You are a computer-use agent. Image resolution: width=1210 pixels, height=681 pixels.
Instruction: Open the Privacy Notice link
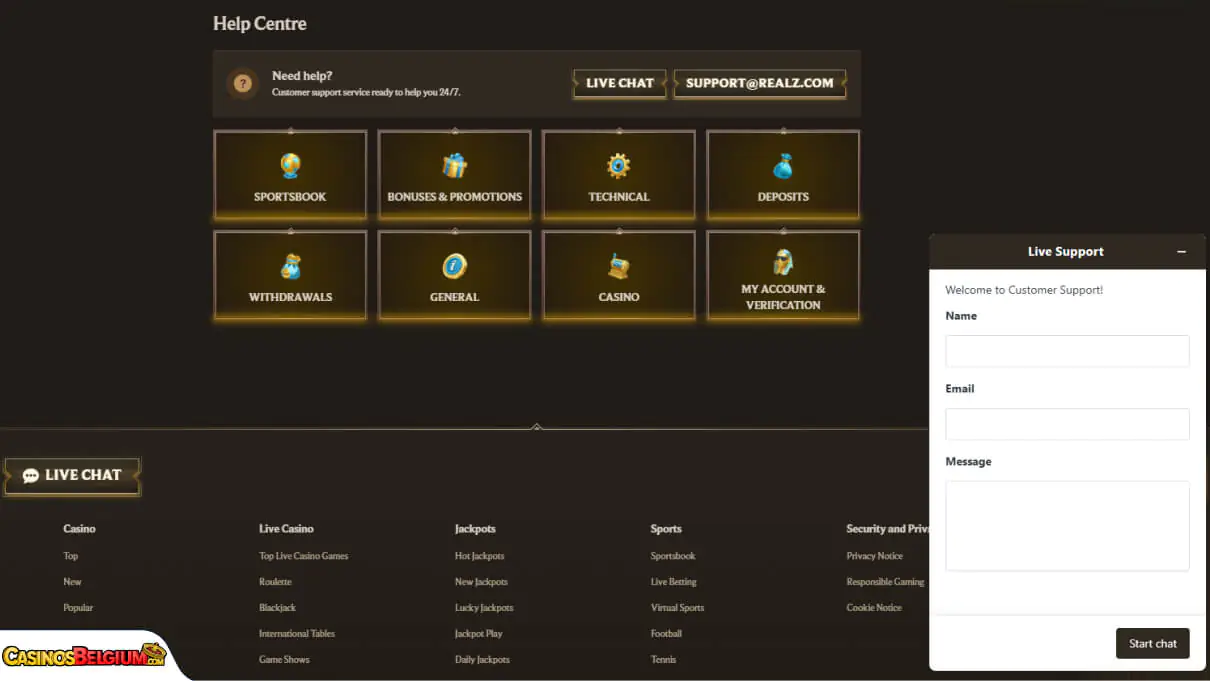point(874,556)
